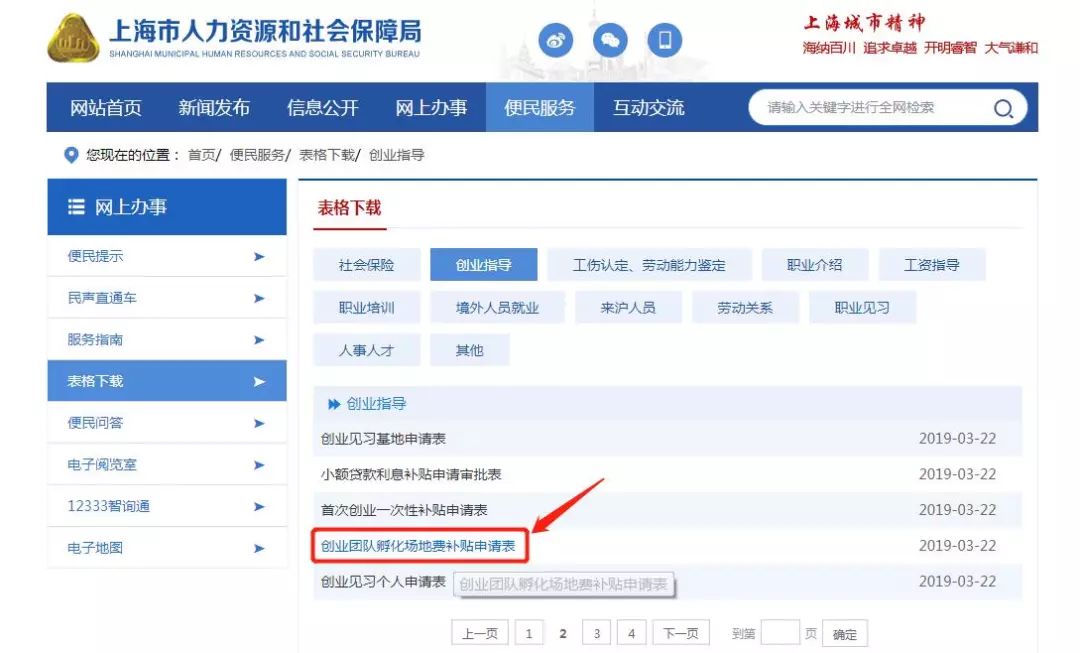Screen dimensions: 1080x653
Task: Click the 便民服务 breadcrumb link
Action: [x=257, y=155]
